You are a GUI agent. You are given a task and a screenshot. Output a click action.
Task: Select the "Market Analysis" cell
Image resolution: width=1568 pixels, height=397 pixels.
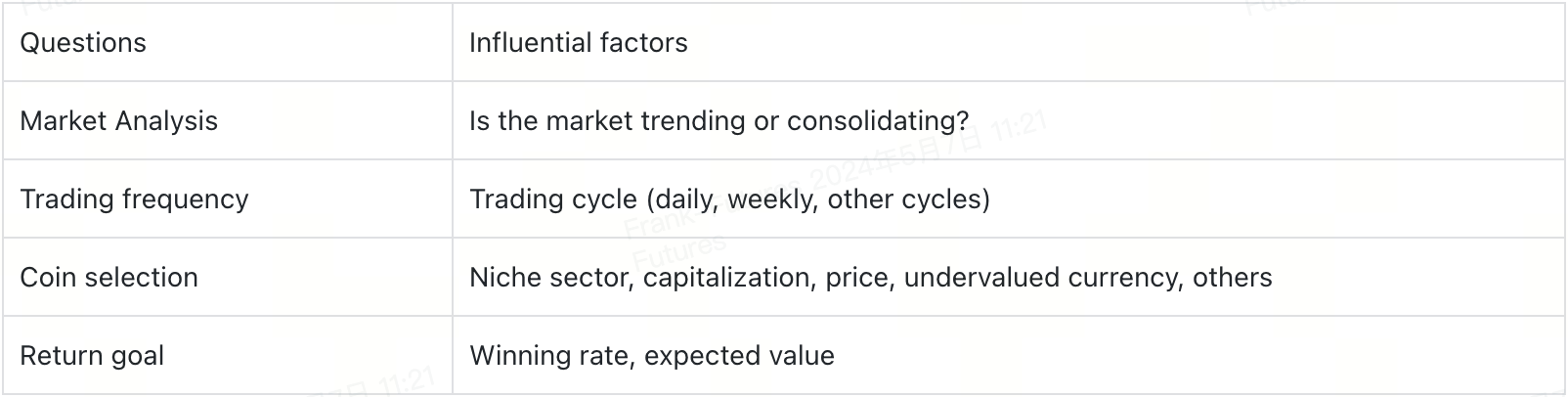click(118, 121)
